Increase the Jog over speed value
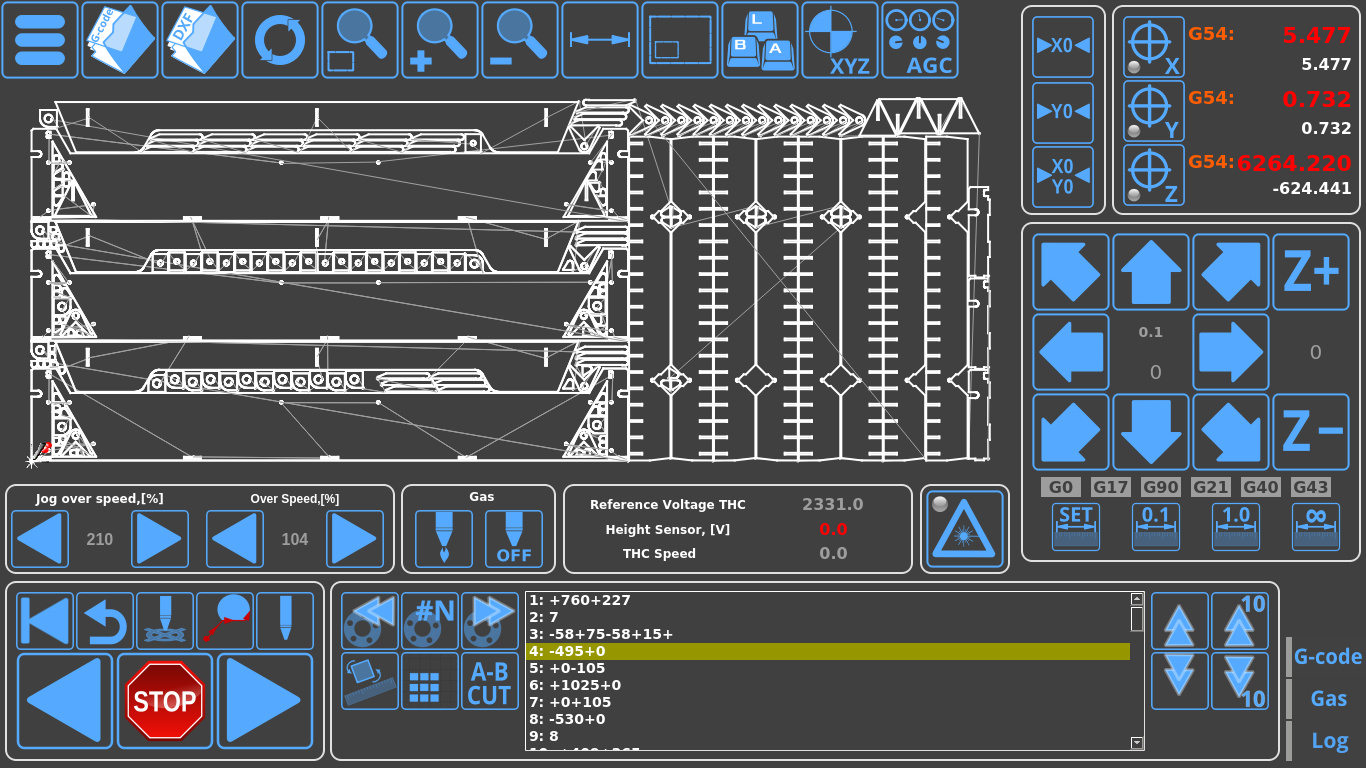Viewport: 1366px width, 768px height. pyautogui.click(x=159, y=537)
